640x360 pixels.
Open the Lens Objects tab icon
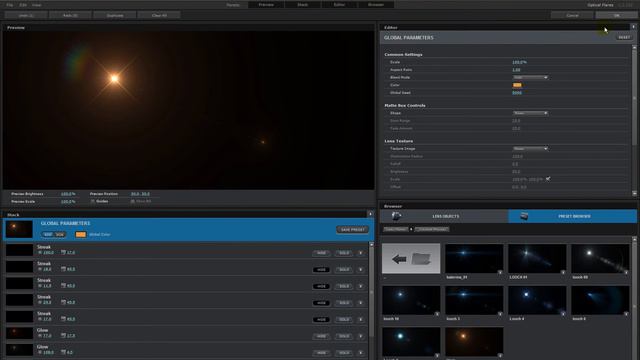coord(396,216)
